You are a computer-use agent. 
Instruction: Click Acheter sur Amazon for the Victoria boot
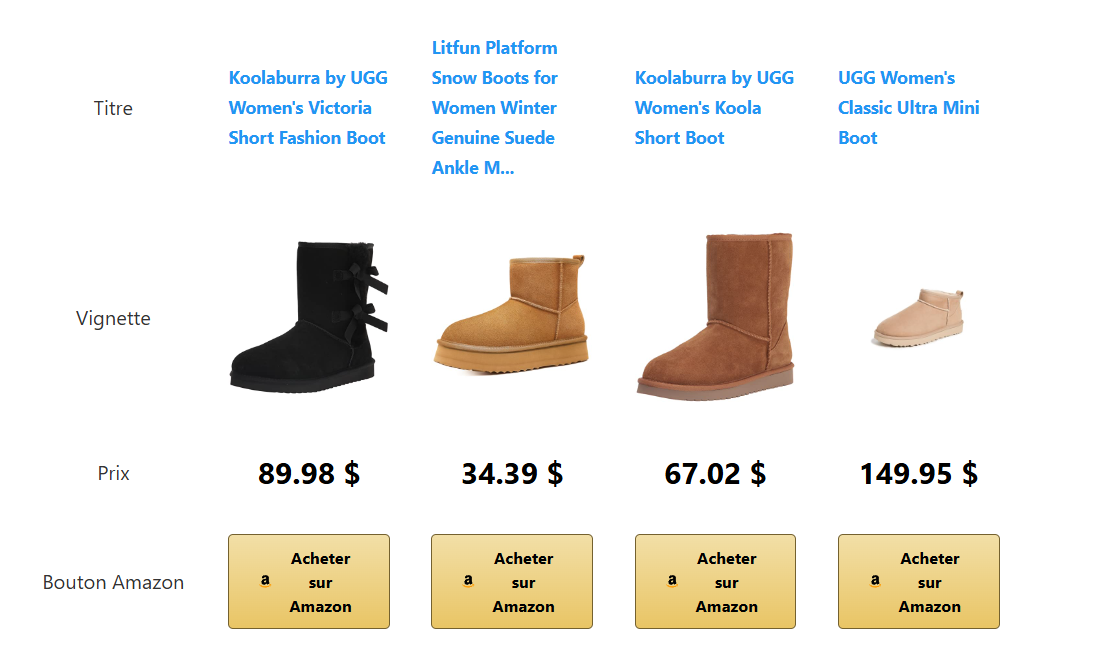tap(309, 582)
